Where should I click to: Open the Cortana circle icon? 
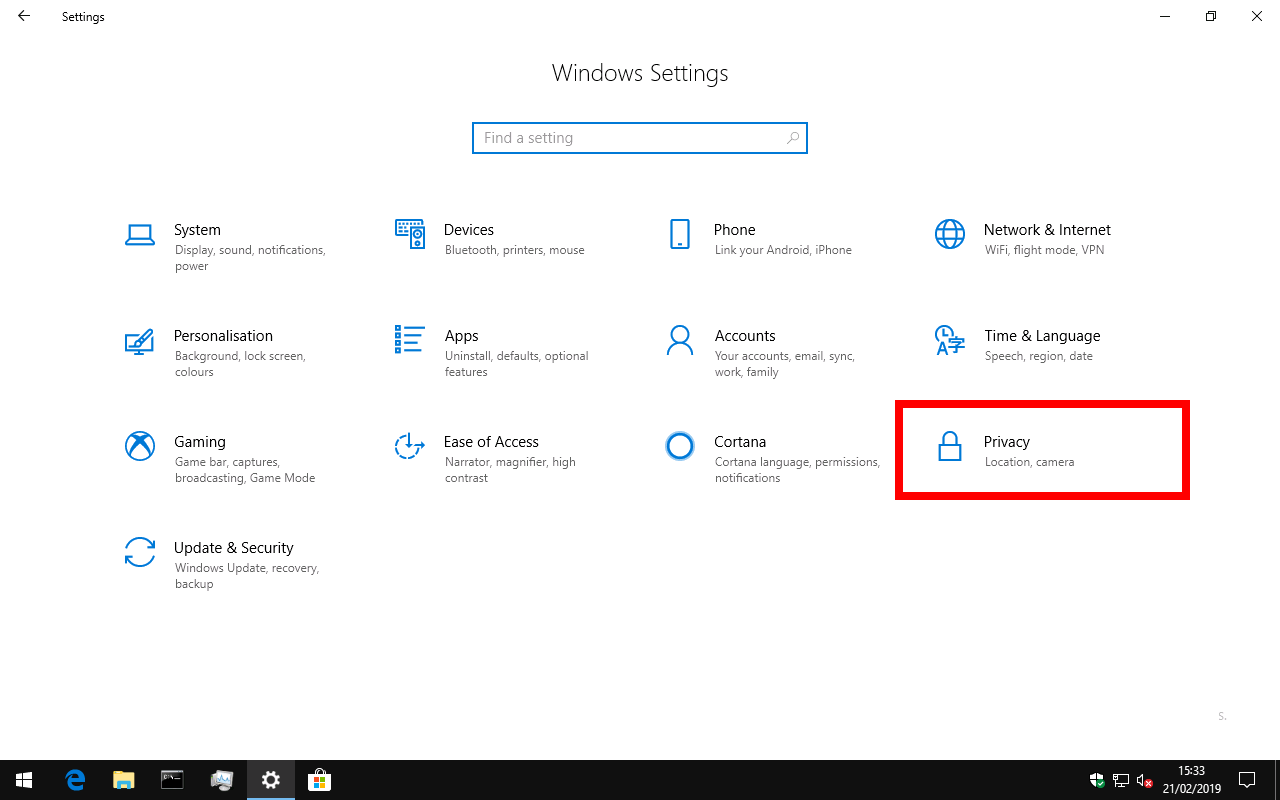(x=679, y=446)
